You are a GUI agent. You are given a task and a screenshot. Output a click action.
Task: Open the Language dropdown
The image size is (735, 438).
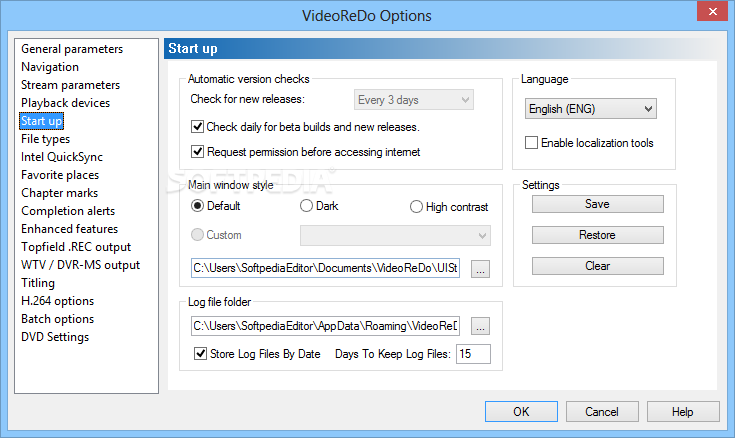pos(591,109)
